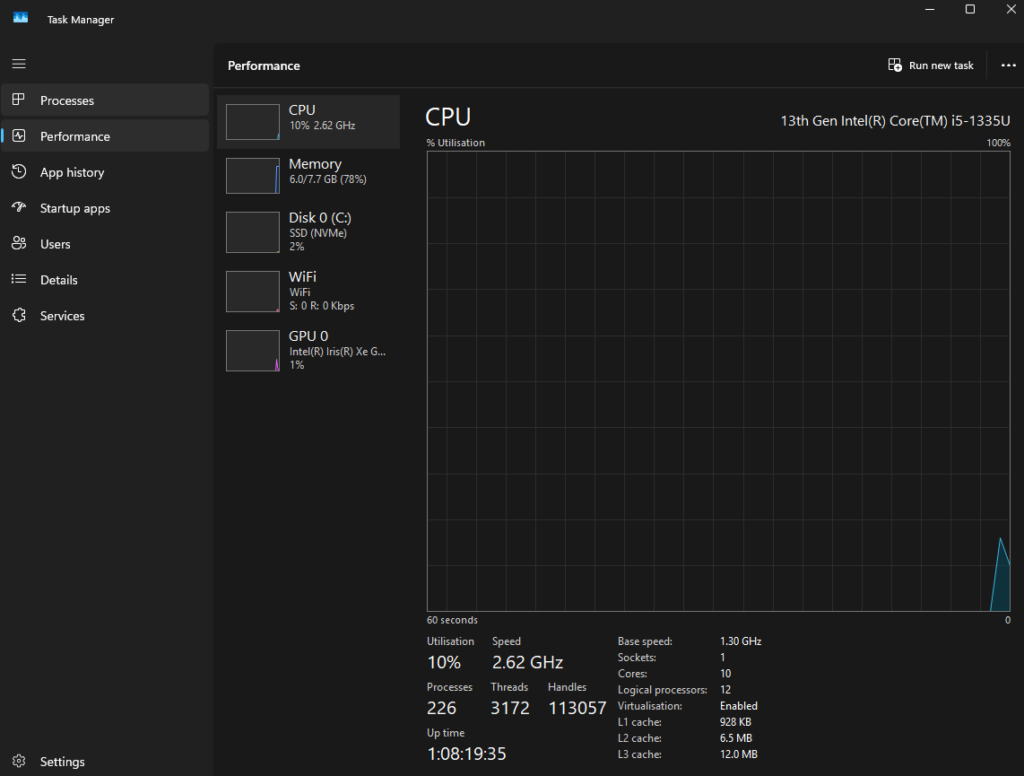Click the Run new task button

click(x=931, y=65)
